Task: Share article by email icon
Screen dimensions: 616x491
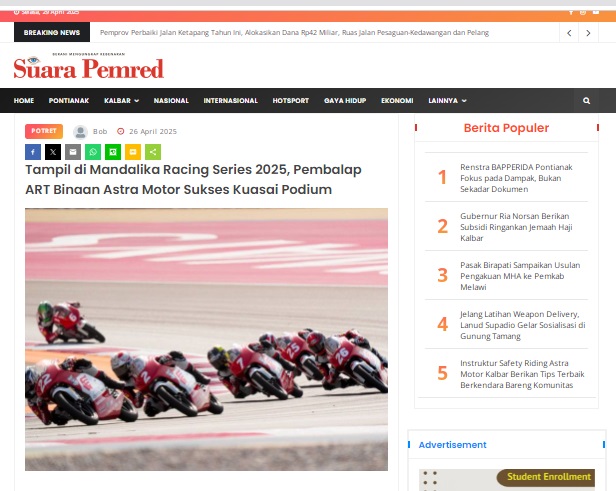Action: [x=73, y=152]
